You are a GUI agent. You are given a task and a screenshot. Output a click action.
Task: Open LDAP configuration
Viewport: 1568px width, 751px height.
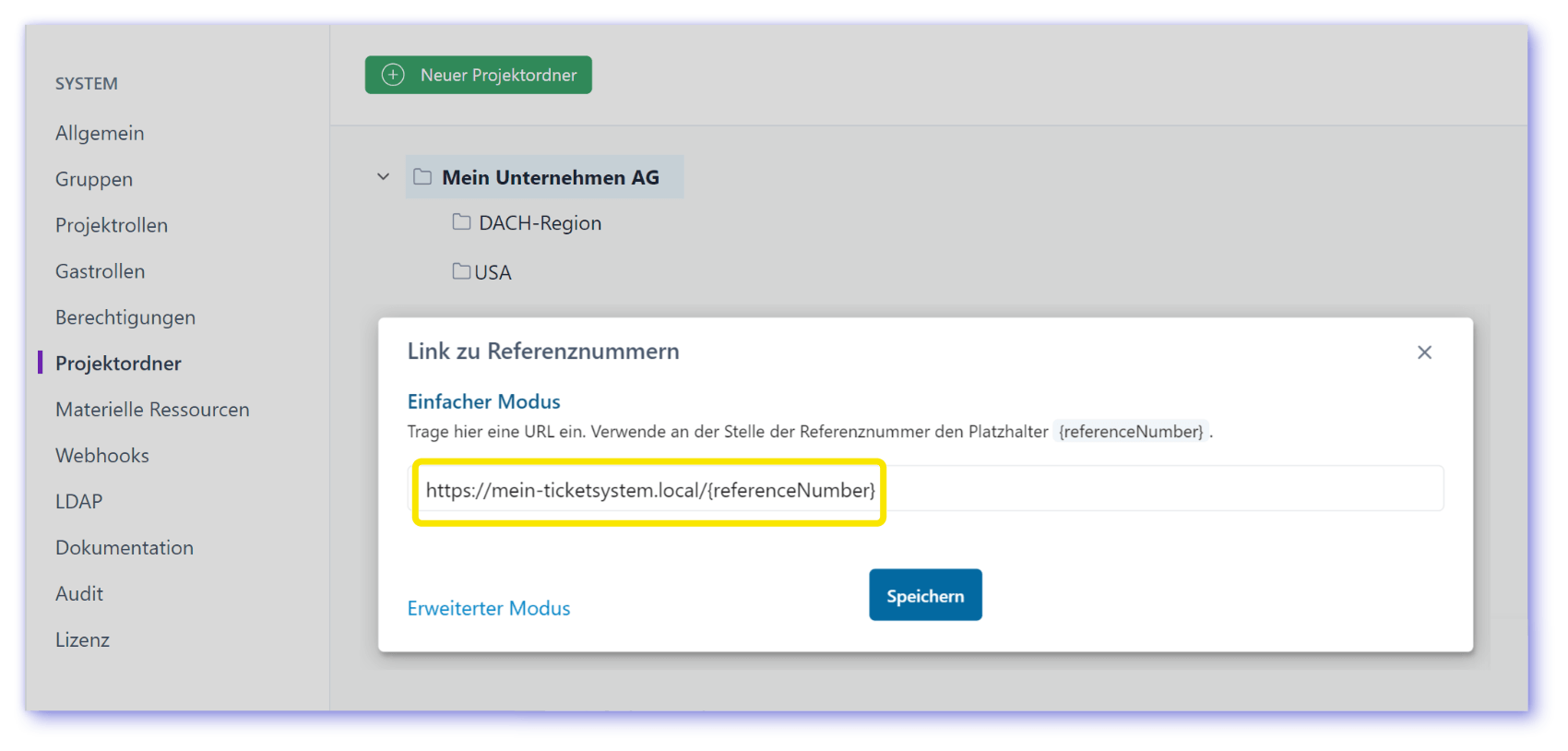[79, 502]
